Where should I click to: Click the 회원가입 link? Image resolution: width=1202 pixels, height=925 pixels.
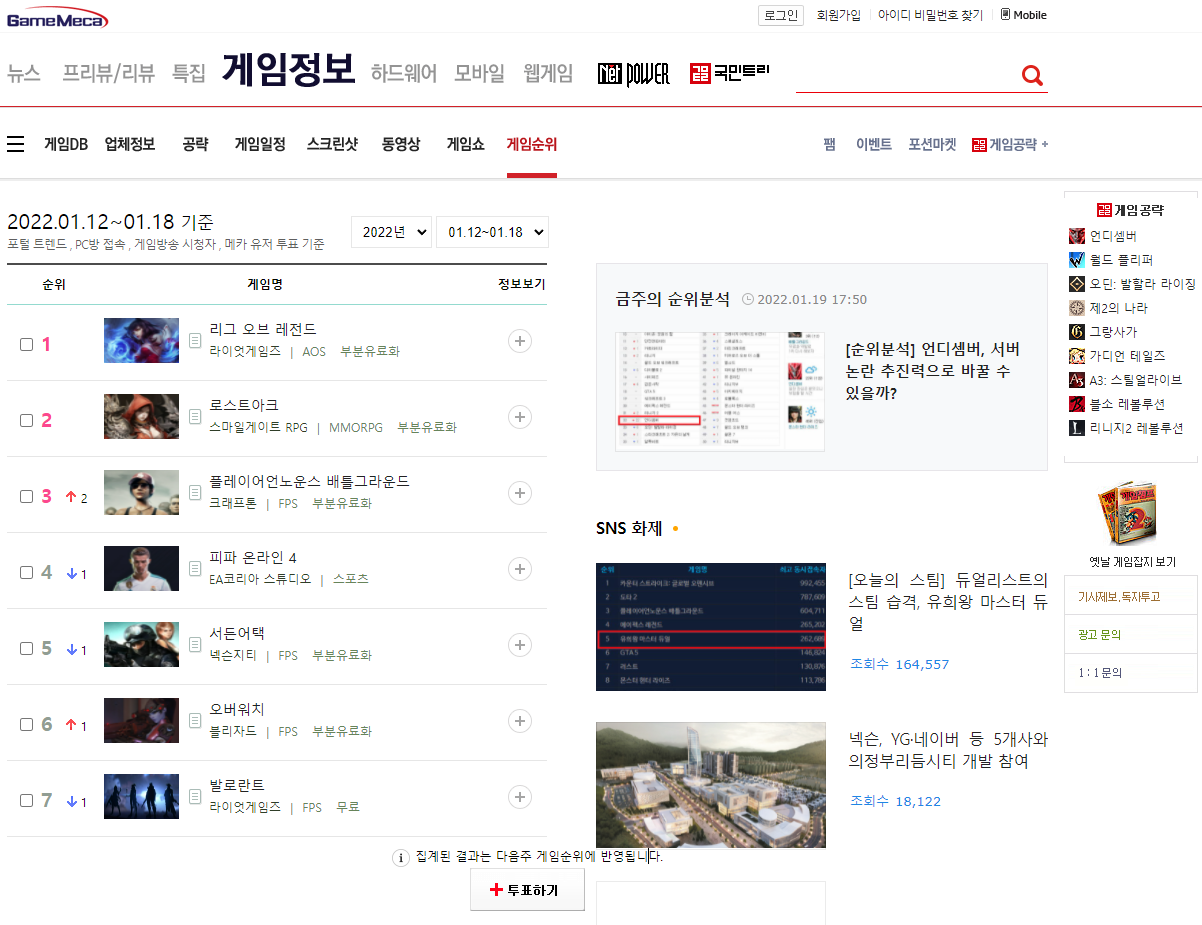tap(839, 15)
